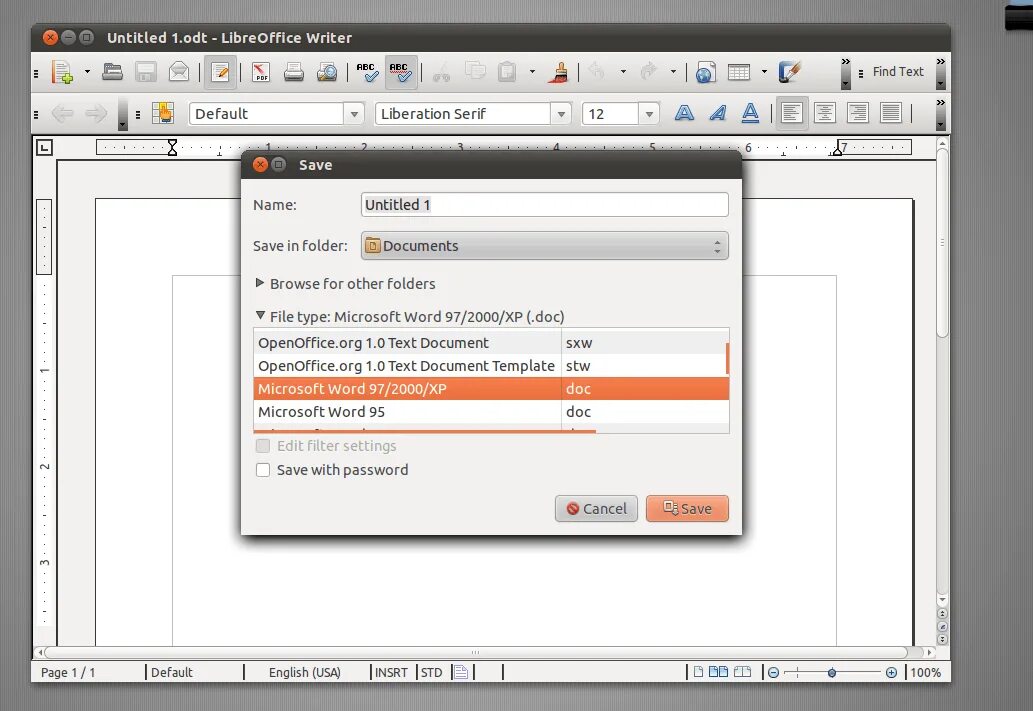
Task: Click the Print printer icon
Action: (x=294, y=72)
